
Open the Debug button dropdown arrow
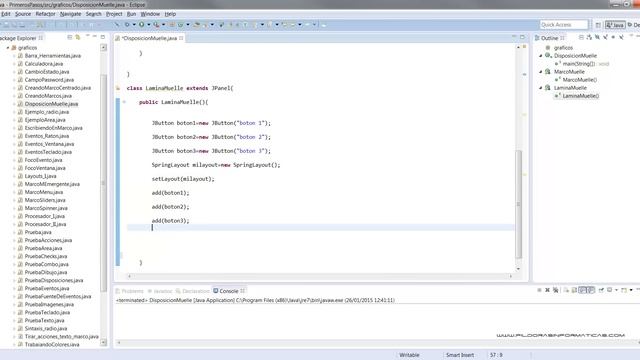(134, 24)
